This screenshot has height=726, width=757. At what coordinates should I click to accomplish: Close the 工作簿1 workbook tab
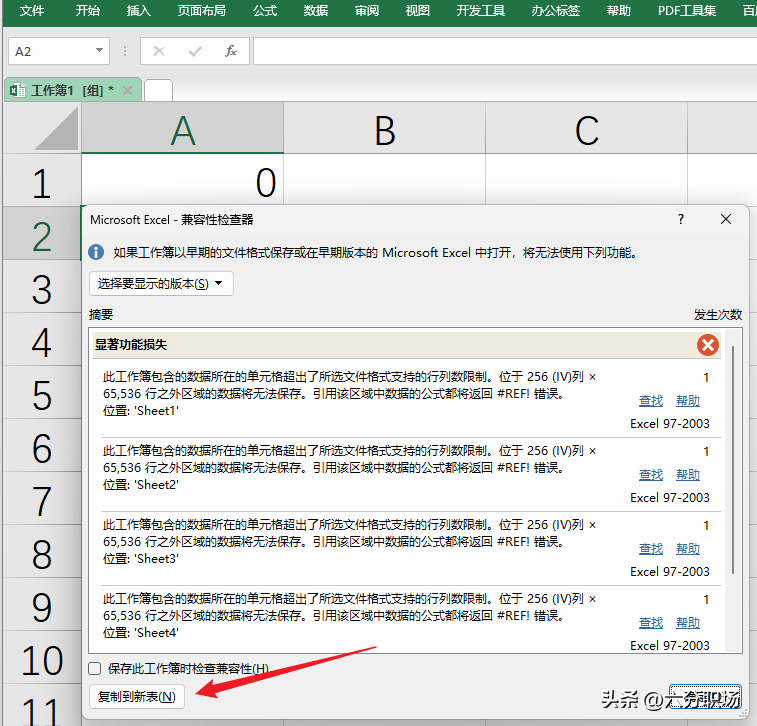tap(127, 90)
